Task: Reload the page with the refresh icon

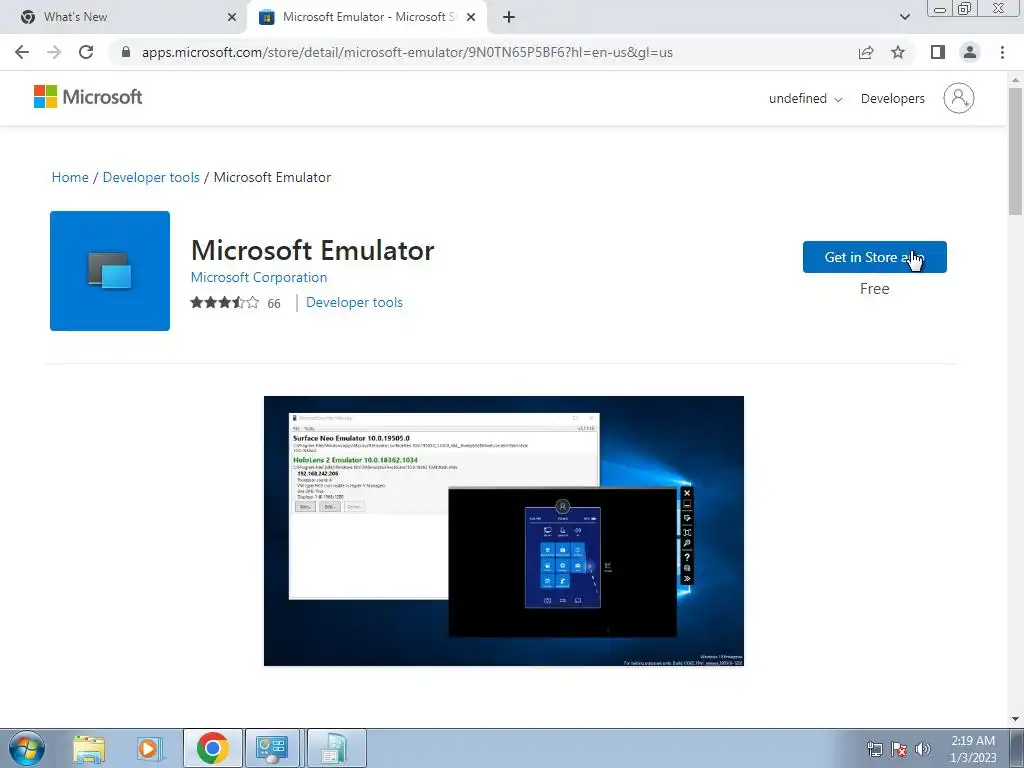Action: (86, 52)
